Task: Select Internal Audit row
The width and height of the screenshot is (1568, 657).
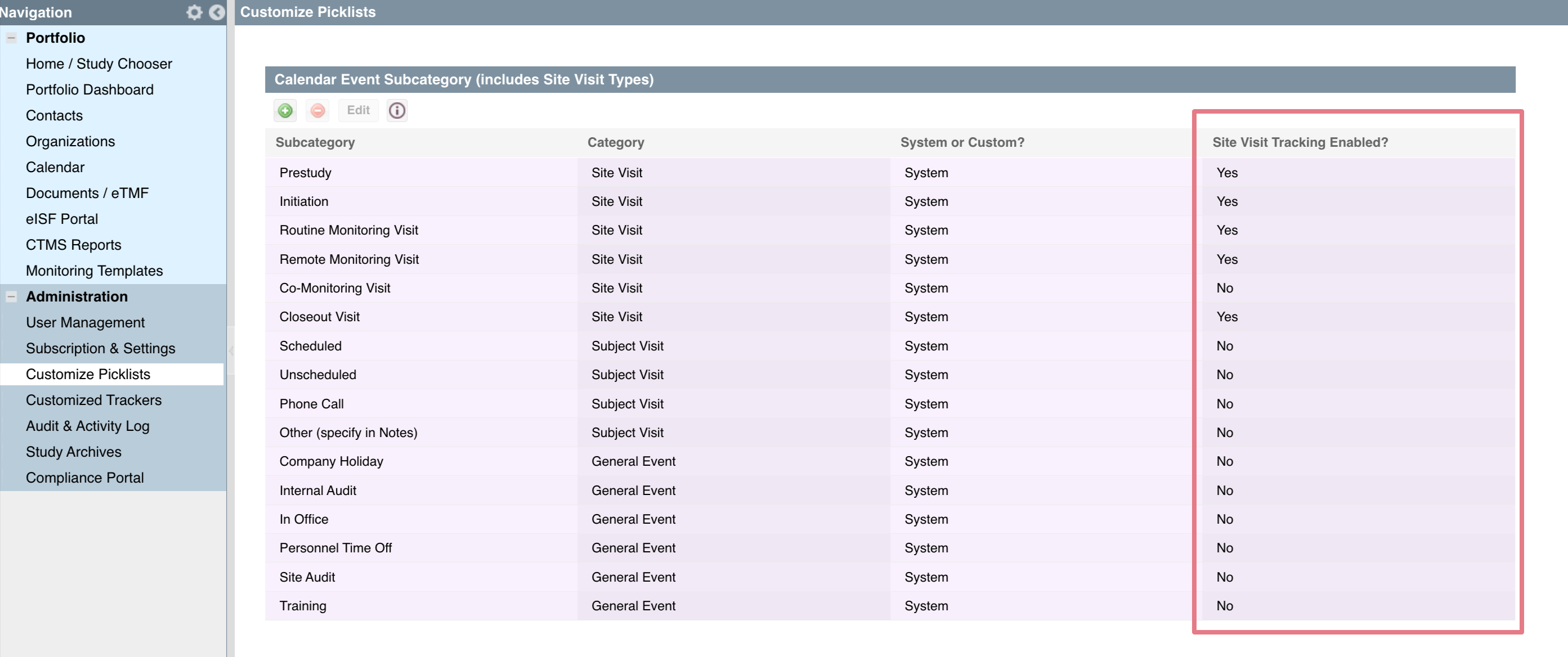Action: [x=890, y=490]
